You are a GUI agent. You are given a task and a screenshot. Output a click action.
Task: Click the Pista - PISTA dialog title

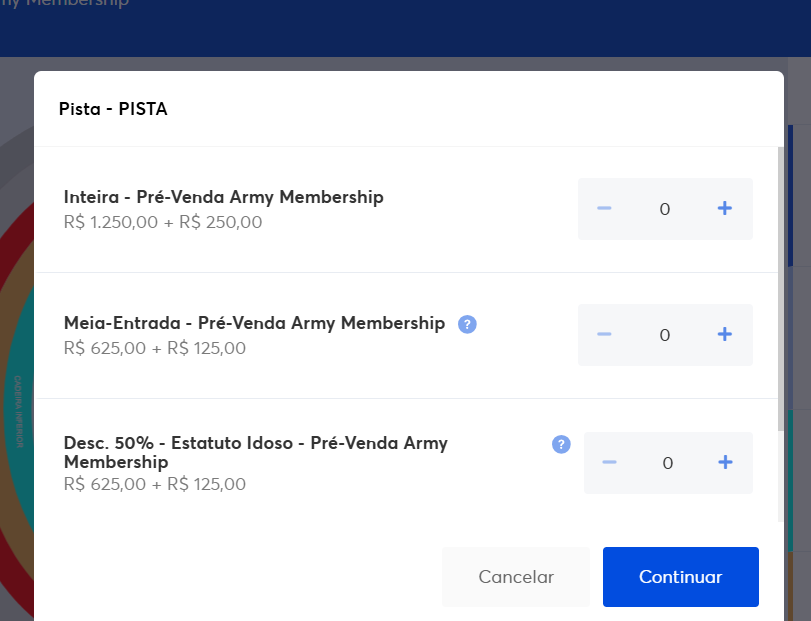tap(113, 109)
